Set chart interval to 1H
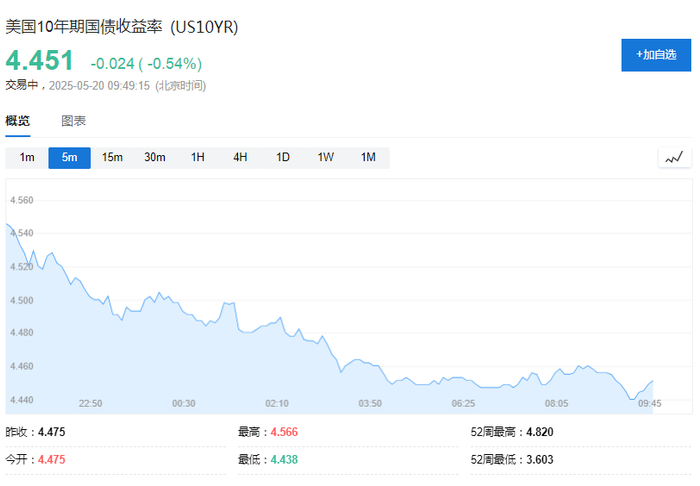Viewport: 700px width, 486px height. point(198,157)
